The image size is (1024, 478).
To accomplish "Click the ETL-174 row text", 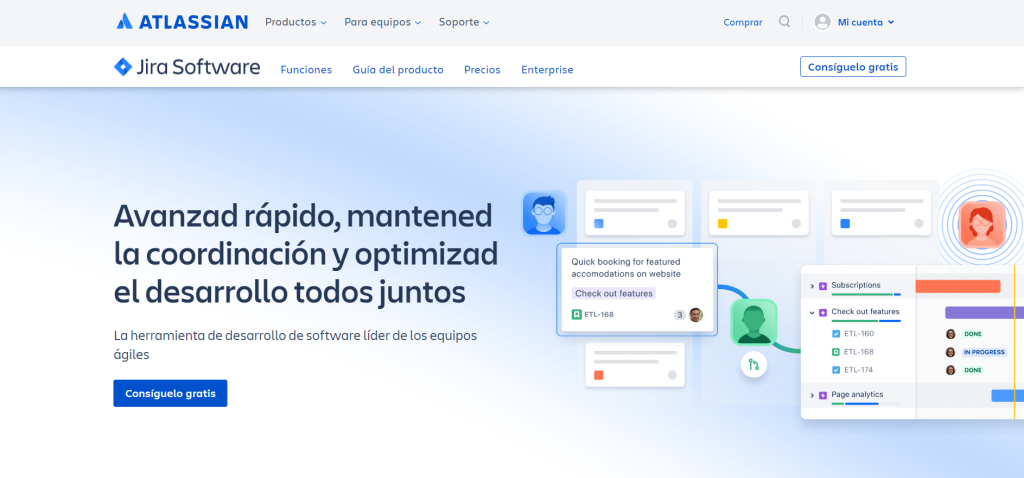I will 859,370.
